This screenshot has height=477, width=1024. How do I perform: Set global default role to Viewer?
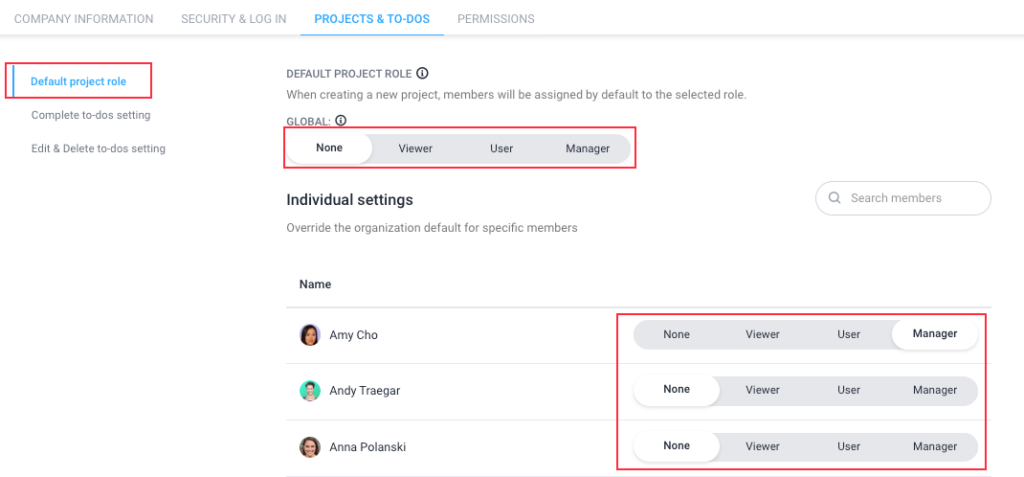pos(415,148)
